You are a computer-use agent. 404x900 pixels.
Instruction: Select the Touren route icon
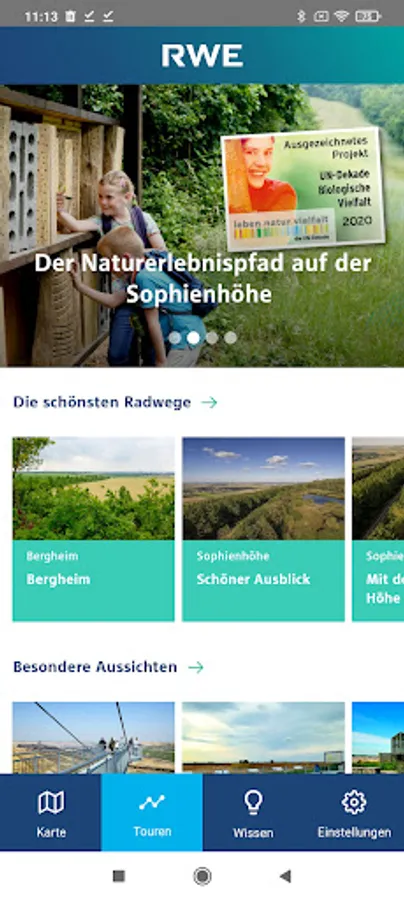(152, 802)
